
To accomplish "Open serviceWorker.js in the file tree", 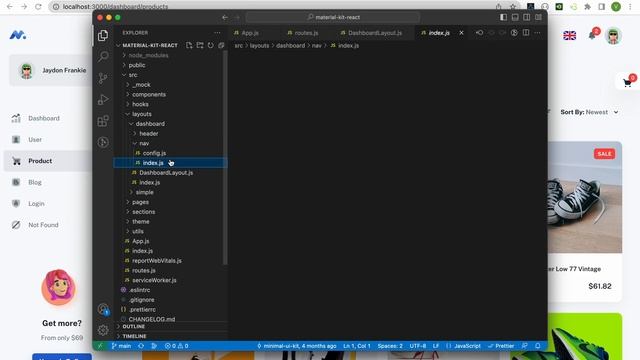I will (154, 280).
